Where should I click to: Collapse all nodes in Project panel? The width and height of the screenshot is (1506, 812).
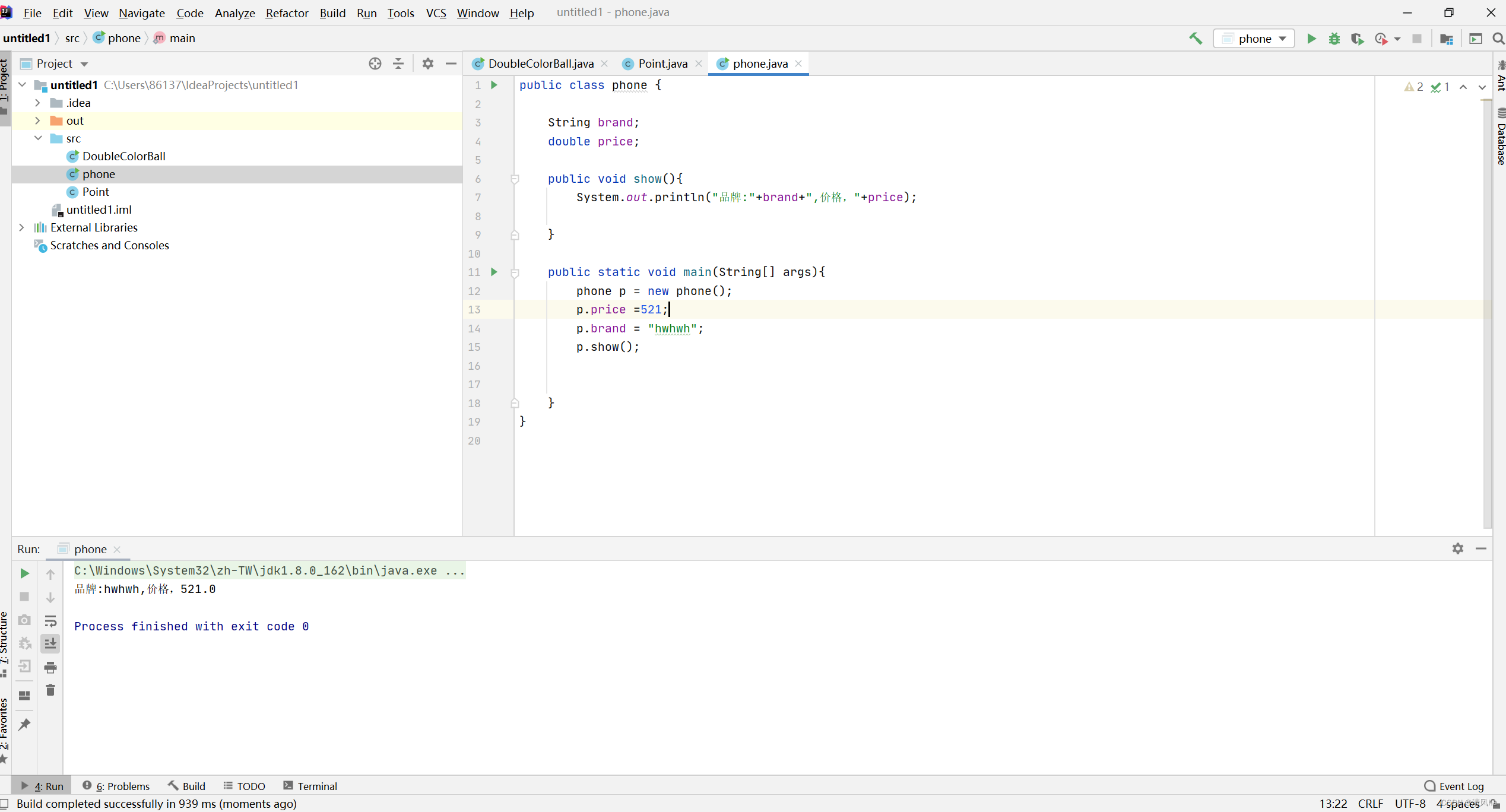(398, 64)
